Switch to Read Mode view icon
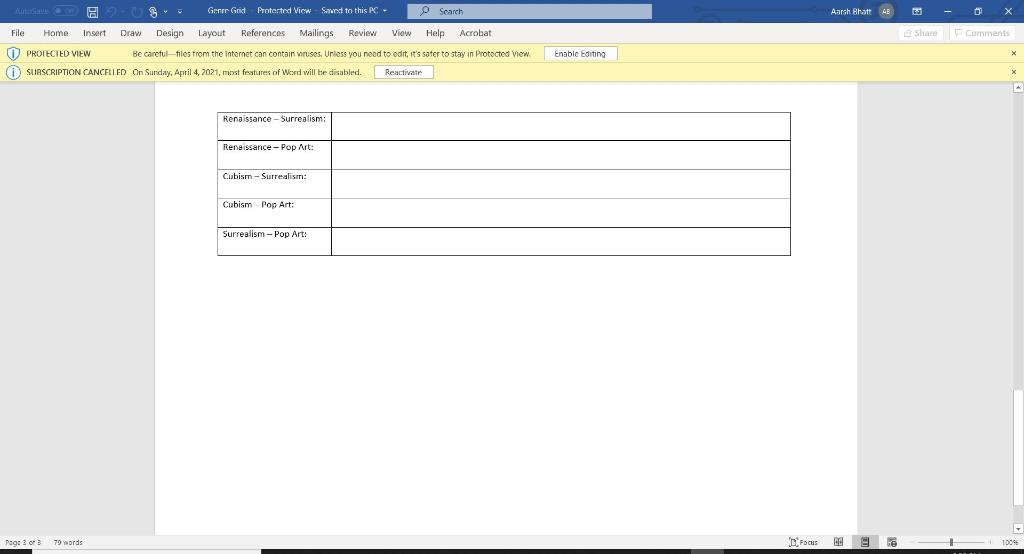Screen dimensions: 1024x554 [839, 542]
